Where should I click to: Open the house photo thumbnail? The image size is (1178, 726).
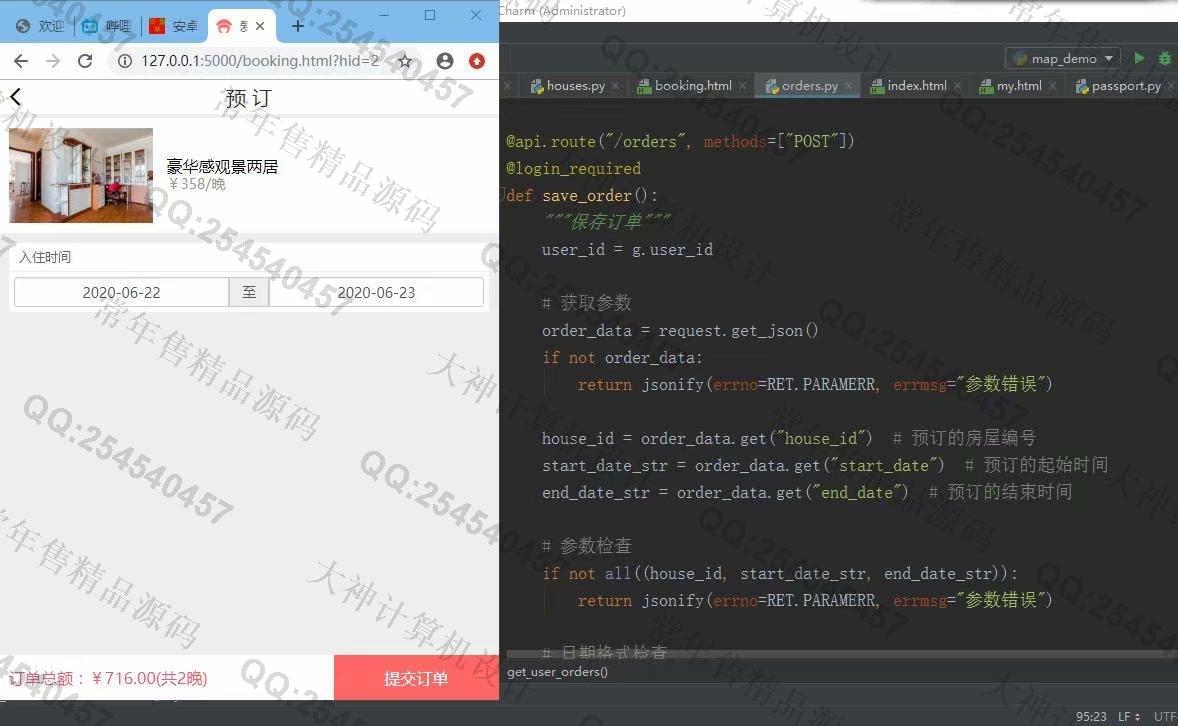(x=81, y=175)
